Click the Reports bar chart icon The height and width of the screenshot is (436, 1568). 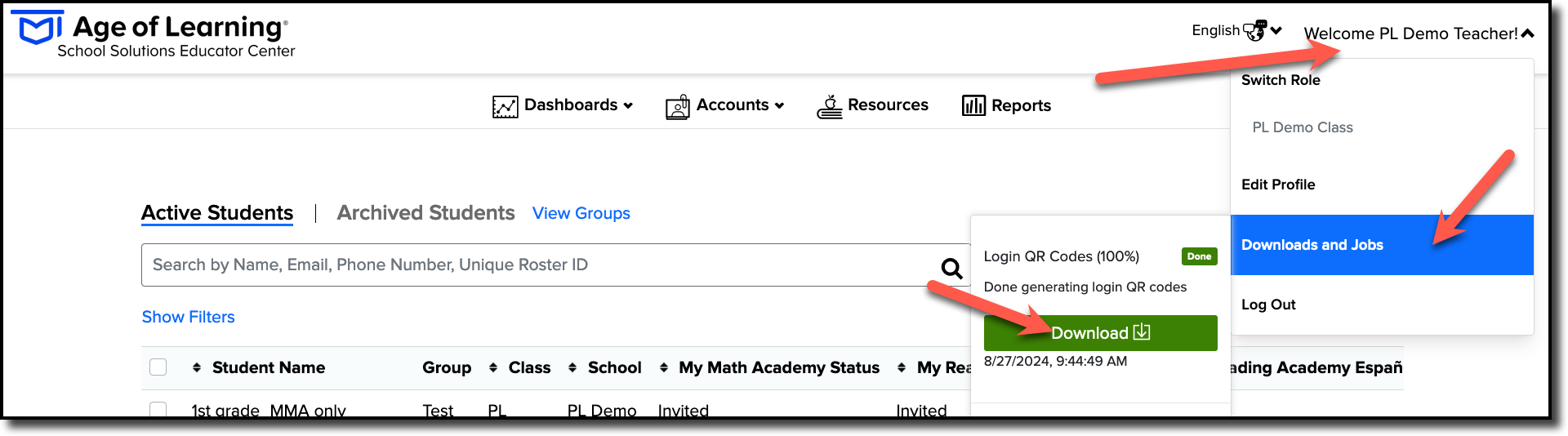click(973, 105)
